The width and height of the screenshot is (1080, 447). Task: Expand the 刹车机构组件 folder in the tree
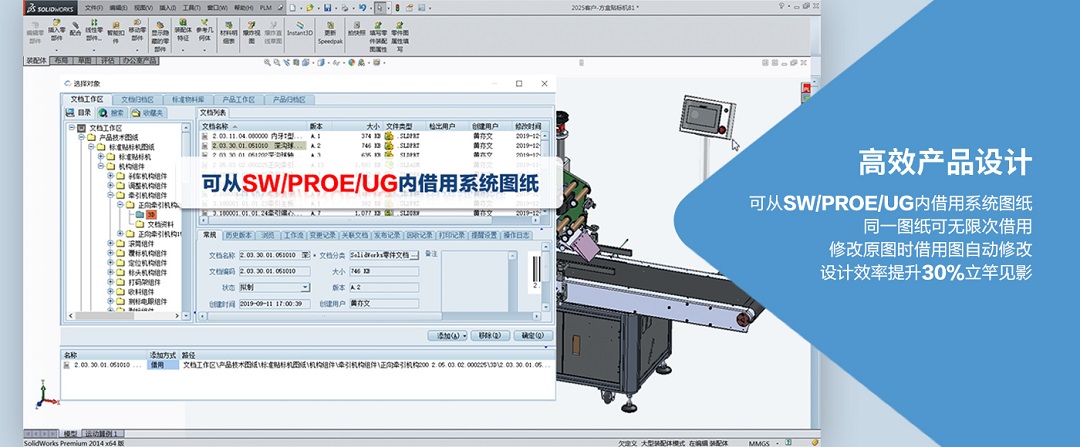[x=111, y=176]
